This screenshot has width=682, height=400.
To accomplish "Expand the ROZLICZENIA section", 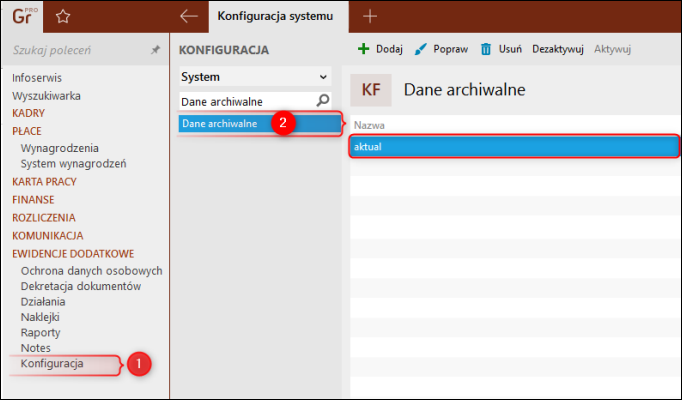I will [x=44, y=217].
